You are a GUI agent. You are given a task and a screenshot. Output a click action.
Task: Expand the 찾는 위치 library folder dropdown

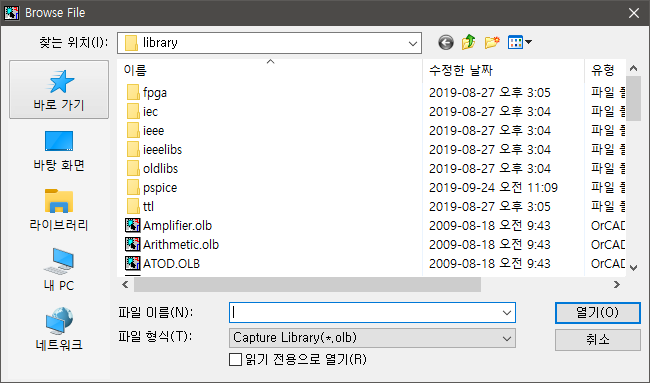click(412, 43)
